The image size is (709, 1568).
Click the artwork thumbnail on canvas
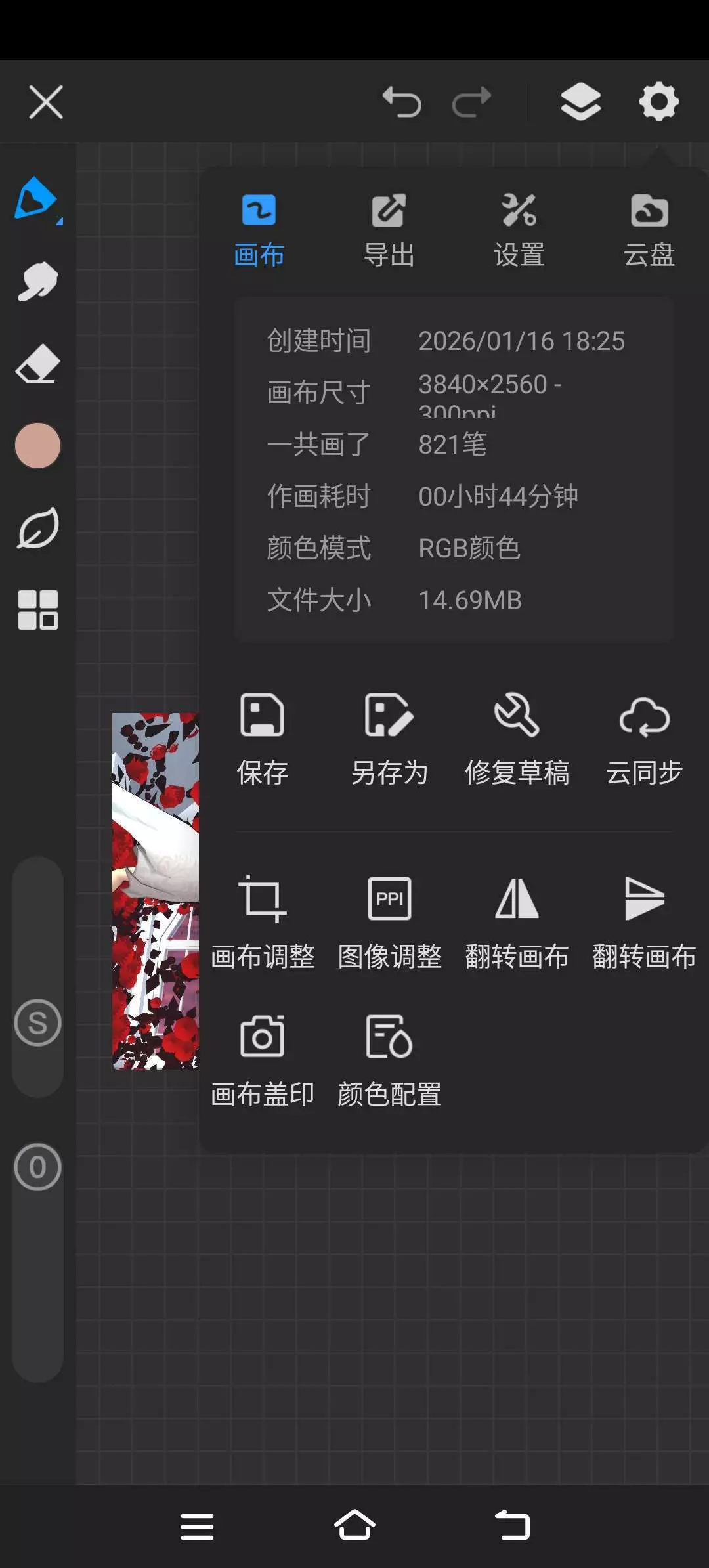click(x=156, y=891)
